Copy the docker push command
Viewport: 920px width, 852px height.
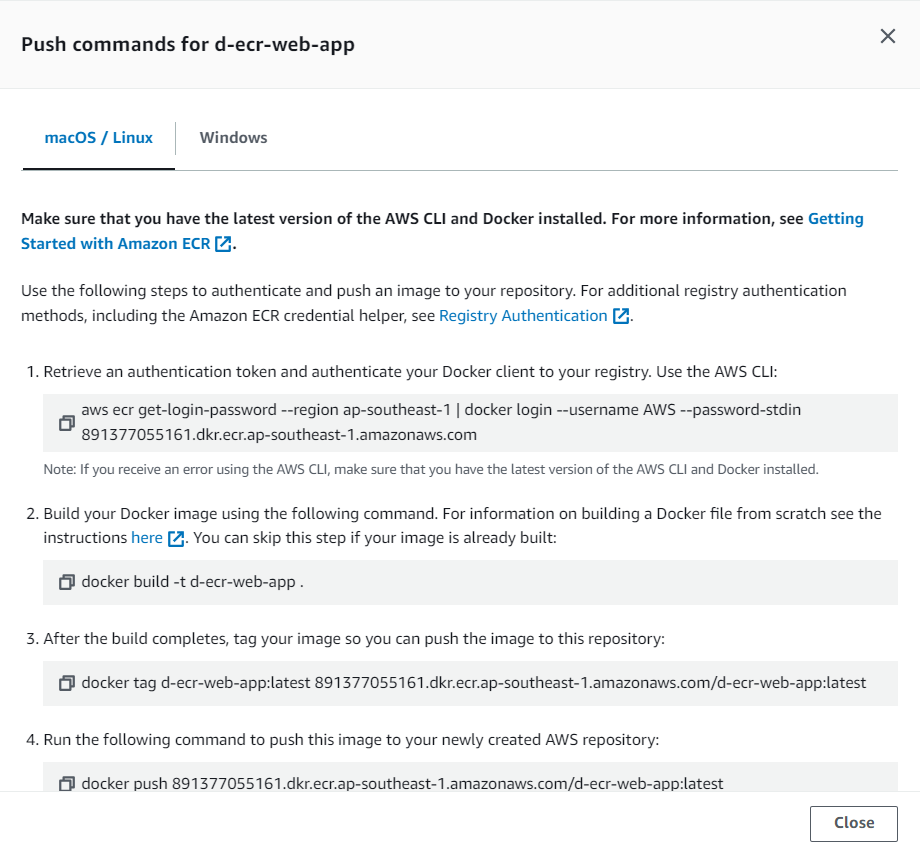coord(67,783)
